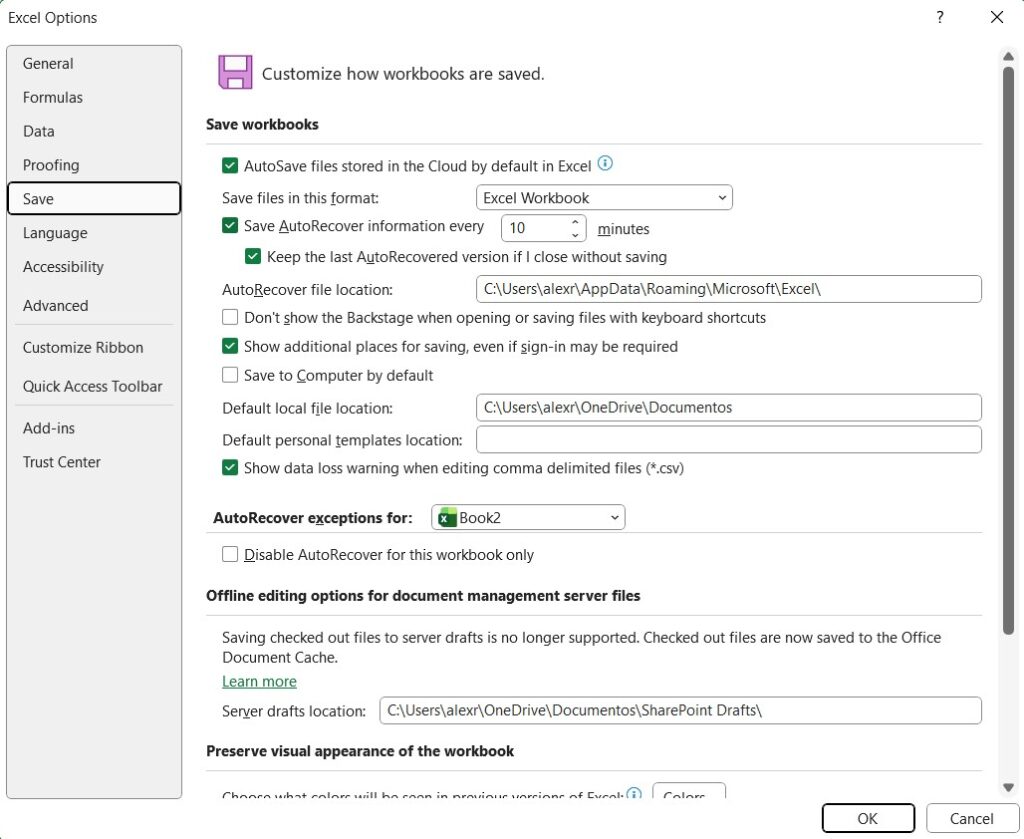Open the Trust Center section
The width and height of the screenshot is (1024, 839).
coord(61,462)
